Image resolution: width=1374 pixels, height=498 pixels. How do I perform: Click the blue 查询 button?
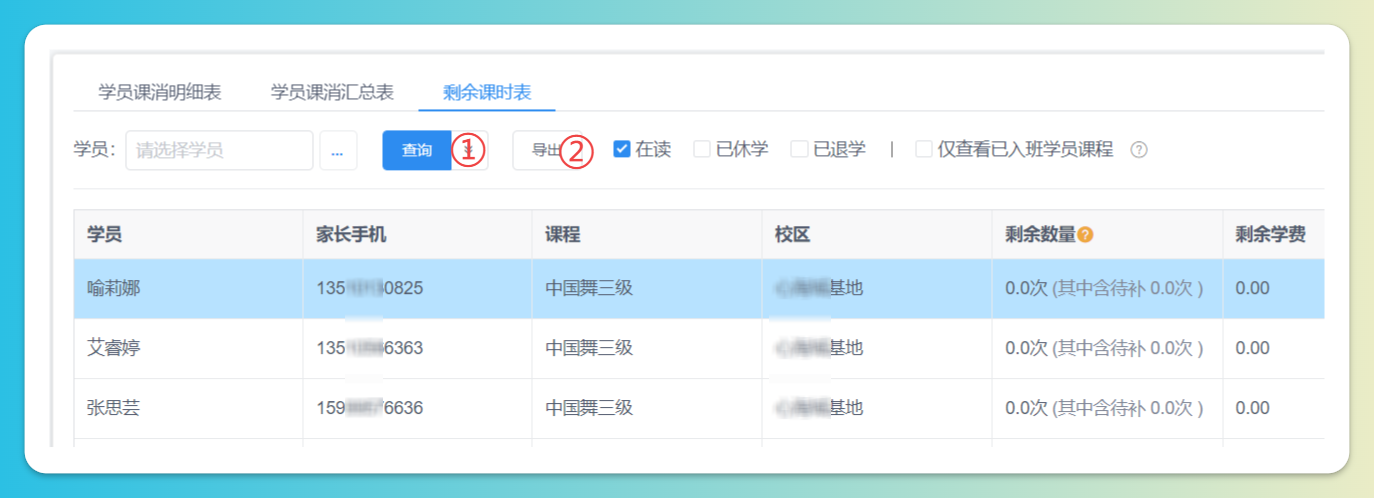(x=417, y=150)
